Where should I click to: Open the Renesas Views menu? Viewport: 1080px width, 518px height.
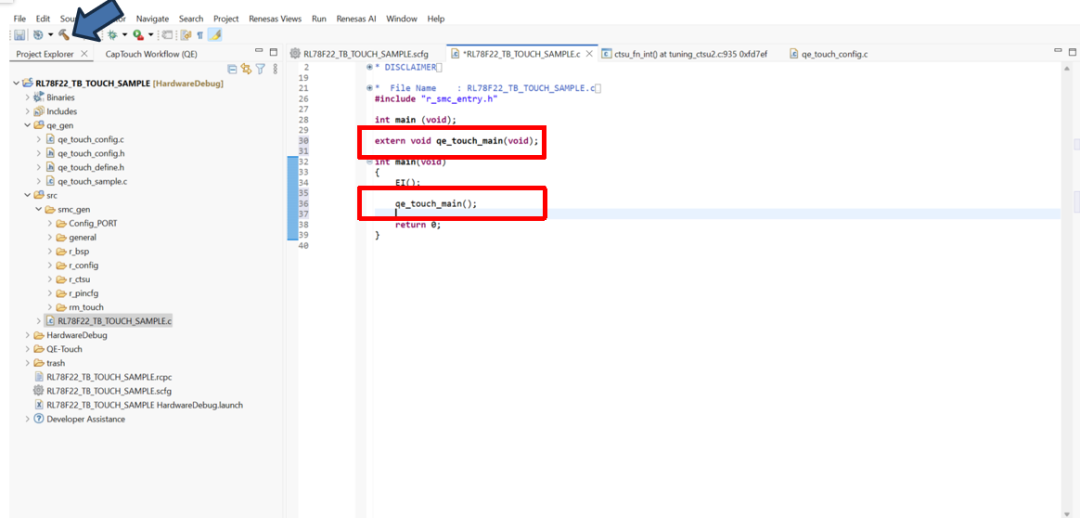coord(277,19)
